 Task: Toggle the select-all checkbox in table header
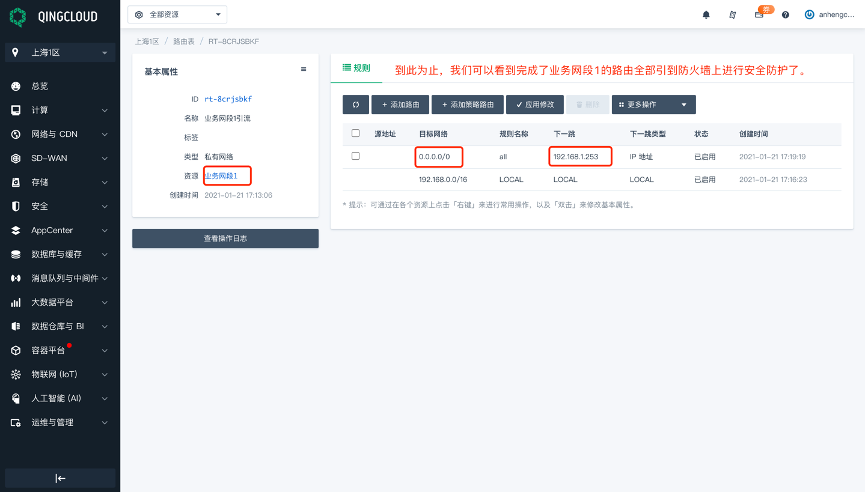[355, 133]
